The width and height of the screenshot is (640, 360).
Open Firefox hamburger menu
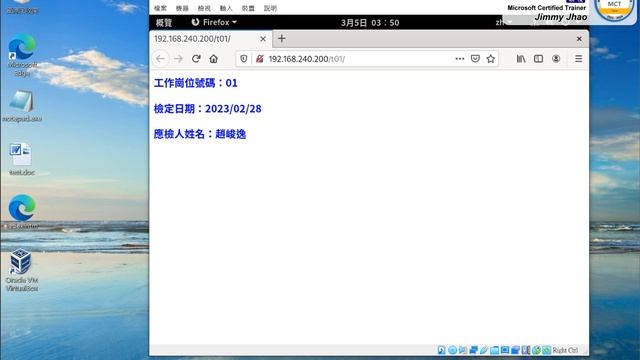(578, 59)
